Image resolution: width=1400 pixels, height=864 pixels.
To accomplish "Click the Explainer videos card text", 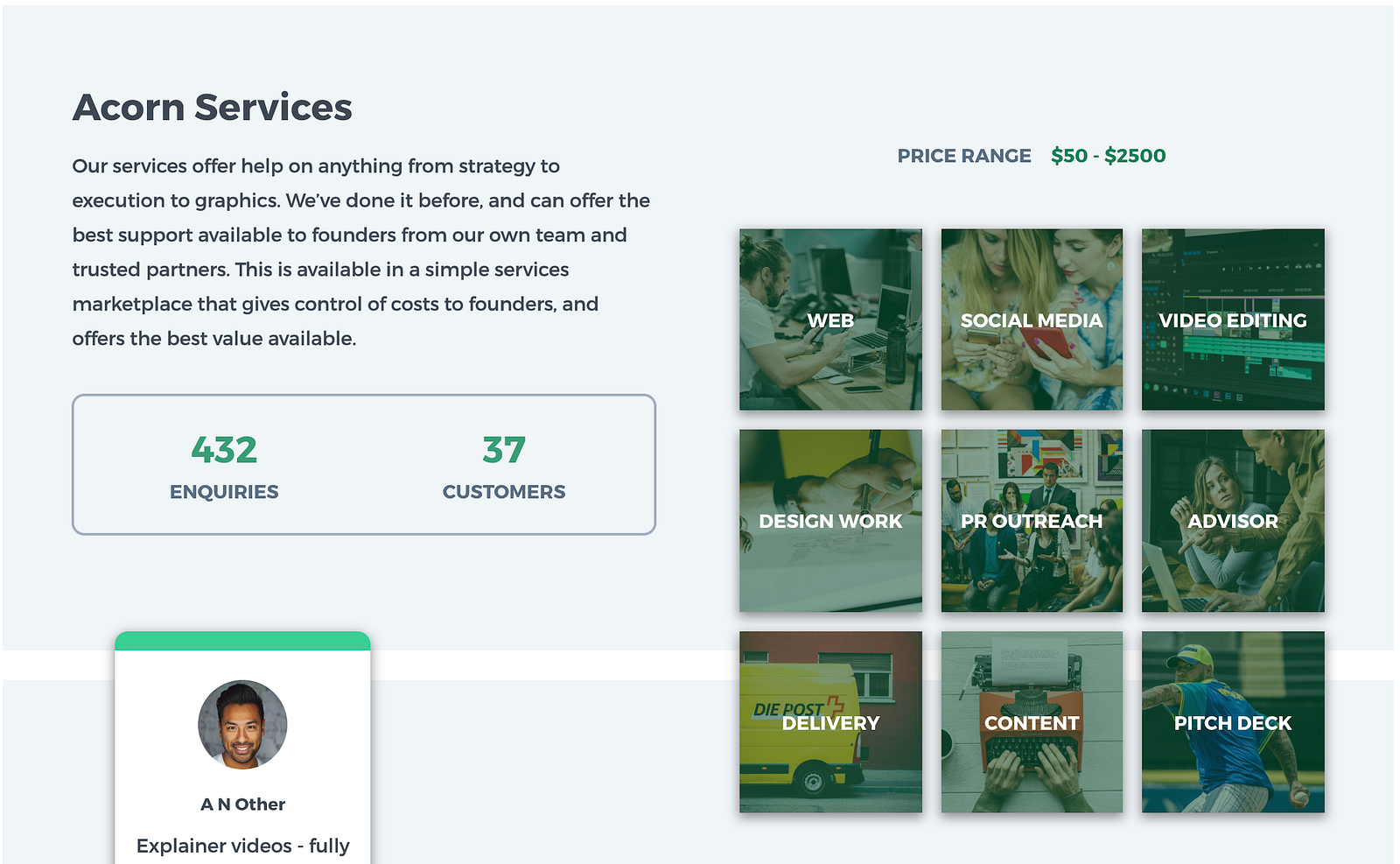I will (x=242, y=846).
